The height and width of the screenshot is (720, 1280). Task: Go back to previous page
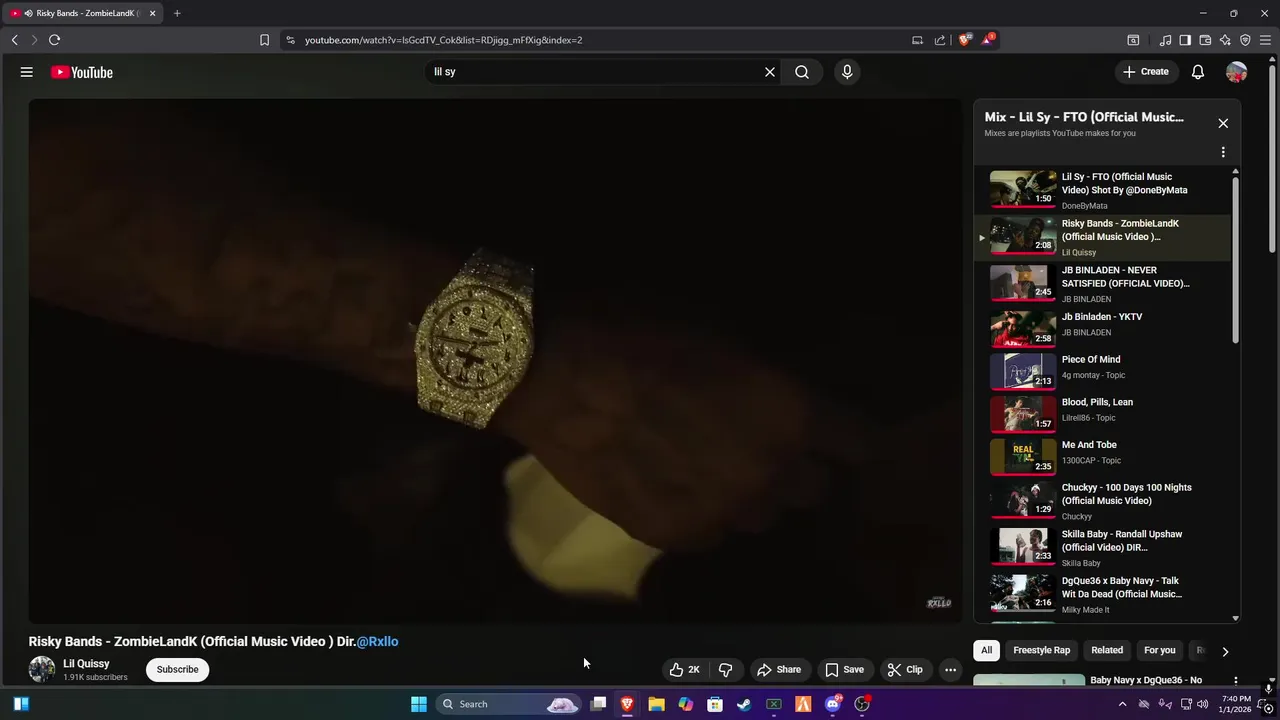coord(14,40)
